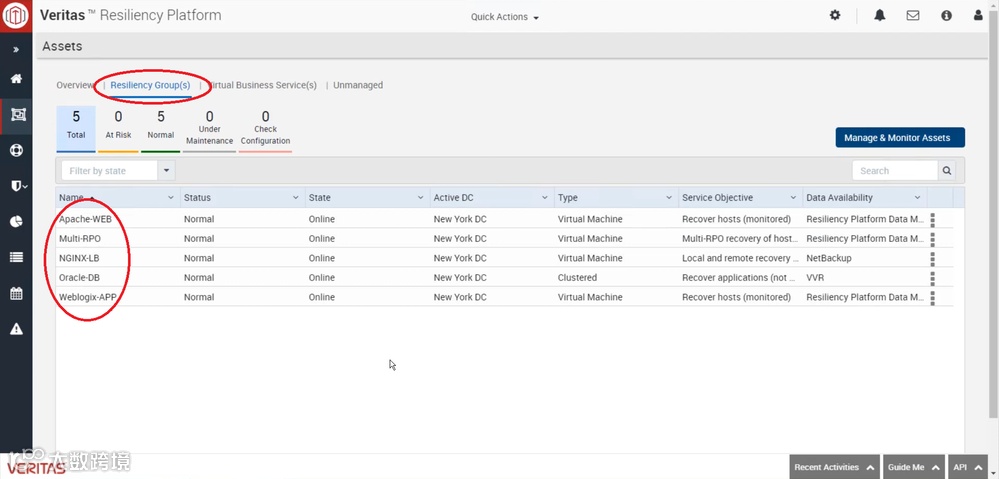Open Apache-WEB resiliency group
The image size is (999, 479).
85,219
